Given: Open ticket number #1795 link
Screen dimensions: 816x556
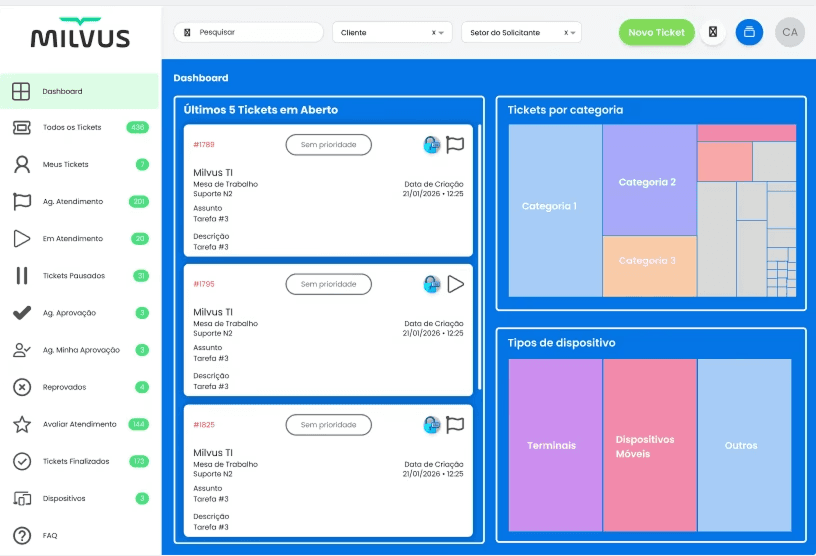Looking at the screenshot, I should (x=204, y=284).
